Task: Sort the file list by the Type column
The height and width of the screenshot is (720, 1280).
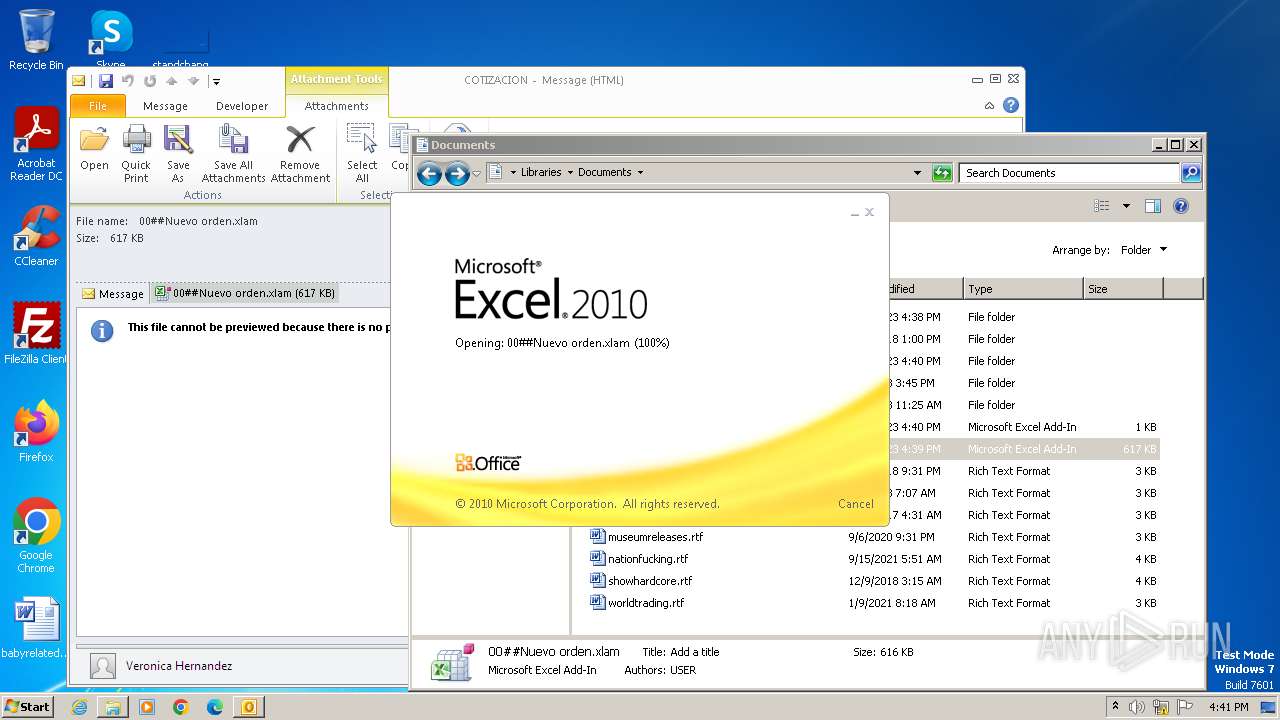Action: 1022,289
